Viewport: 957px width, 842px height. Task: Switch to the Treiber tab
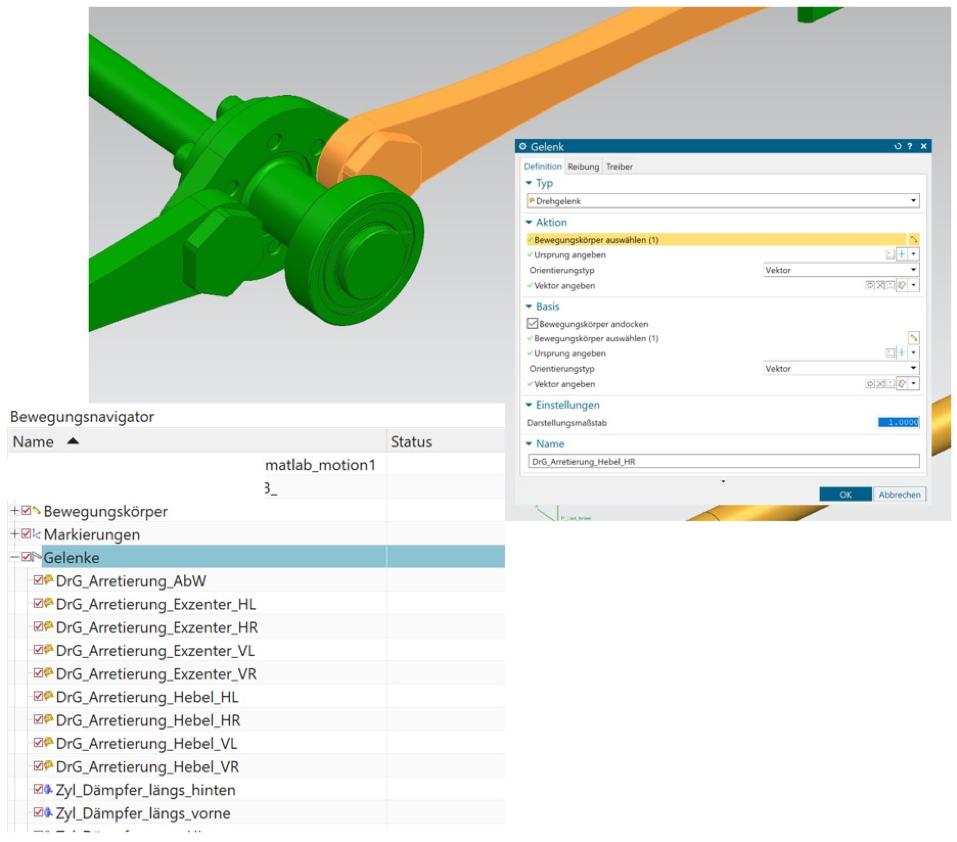pos(619,166)
